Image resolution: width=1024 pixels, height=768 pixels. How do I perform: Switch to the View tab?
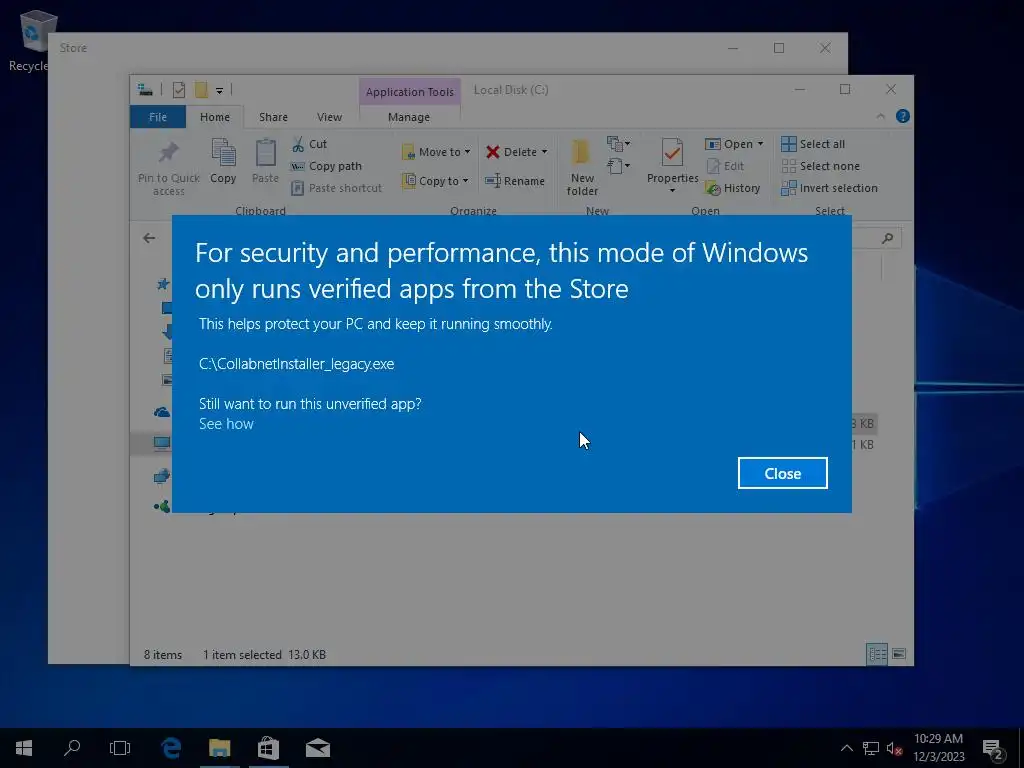click(x=329, y=117)
